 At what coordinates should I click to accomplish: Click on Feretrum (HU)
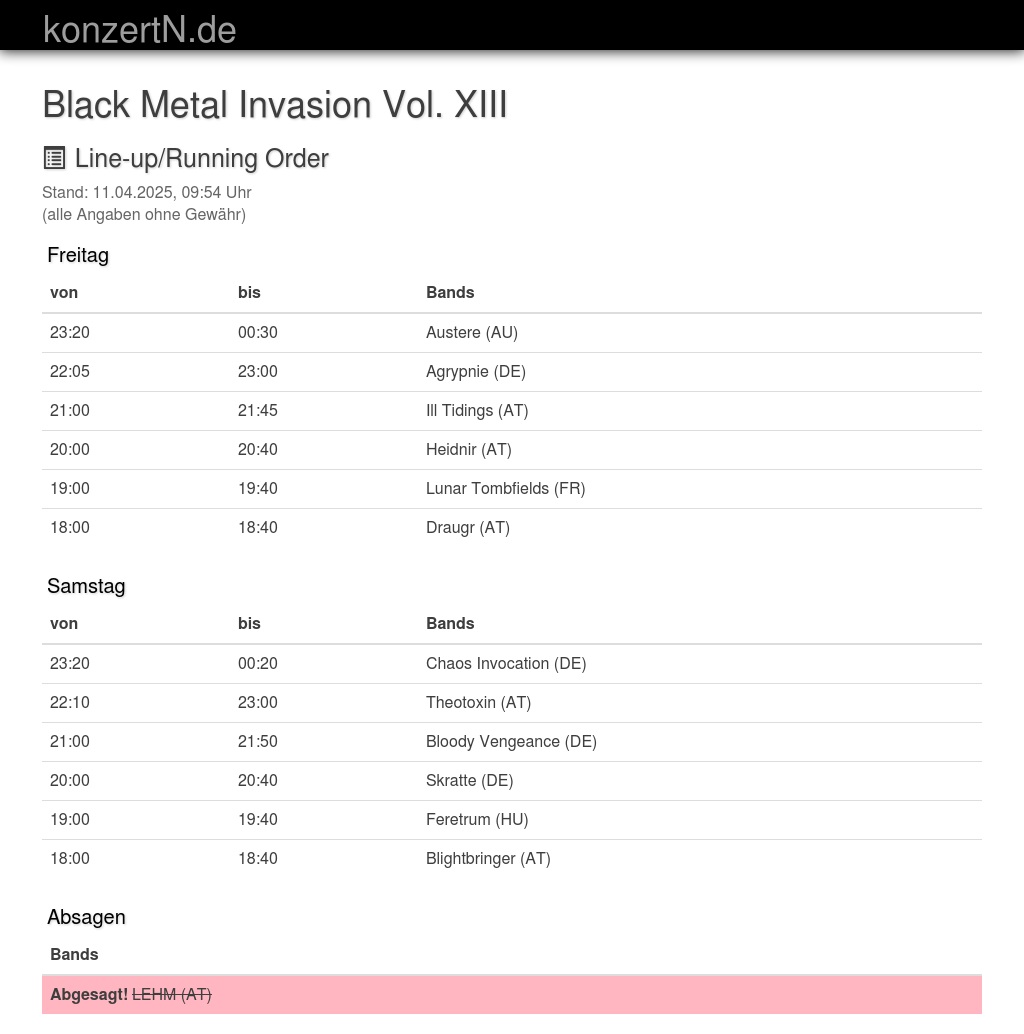coord(476,820)
